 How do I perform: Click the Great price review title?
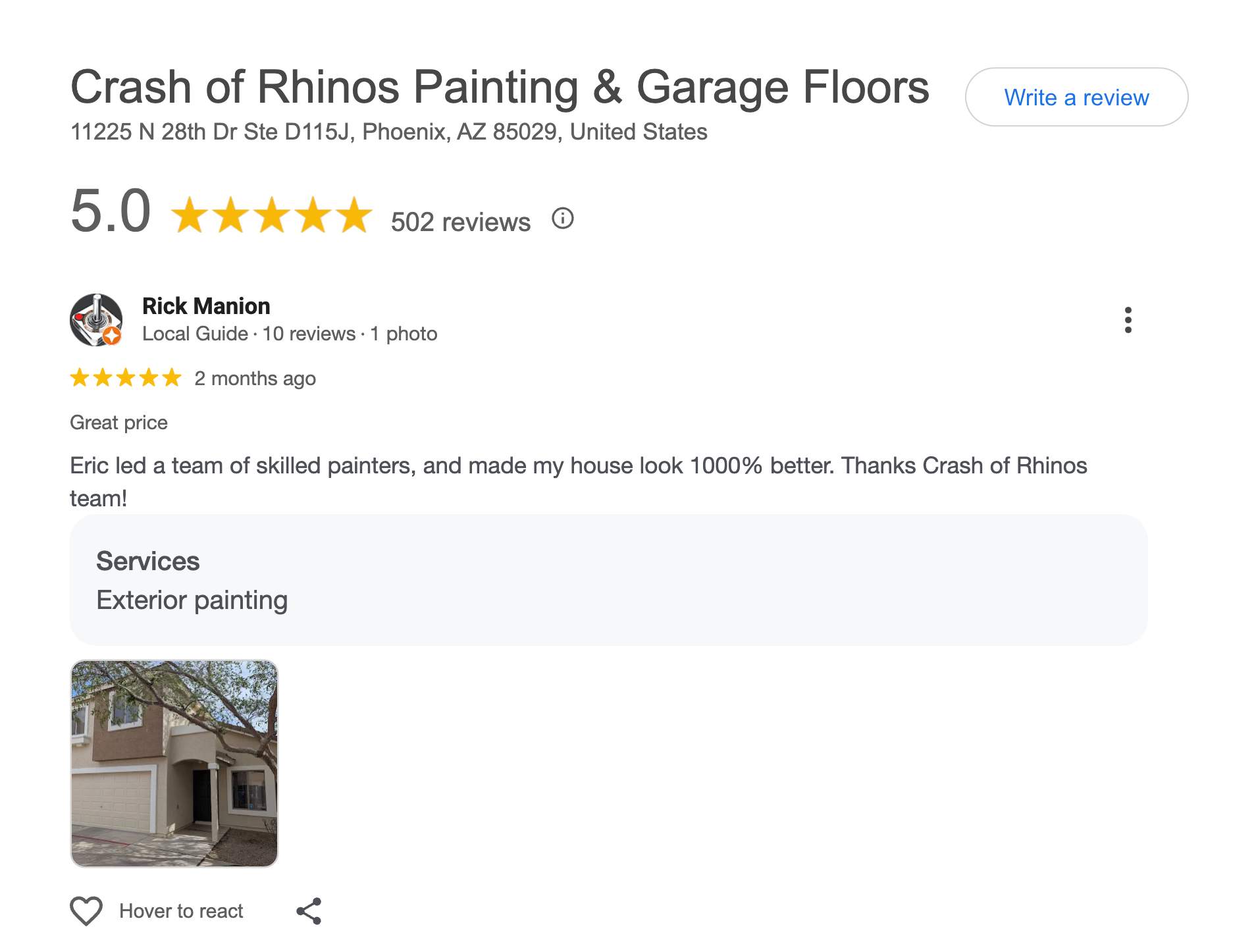[x=118, y=422]
